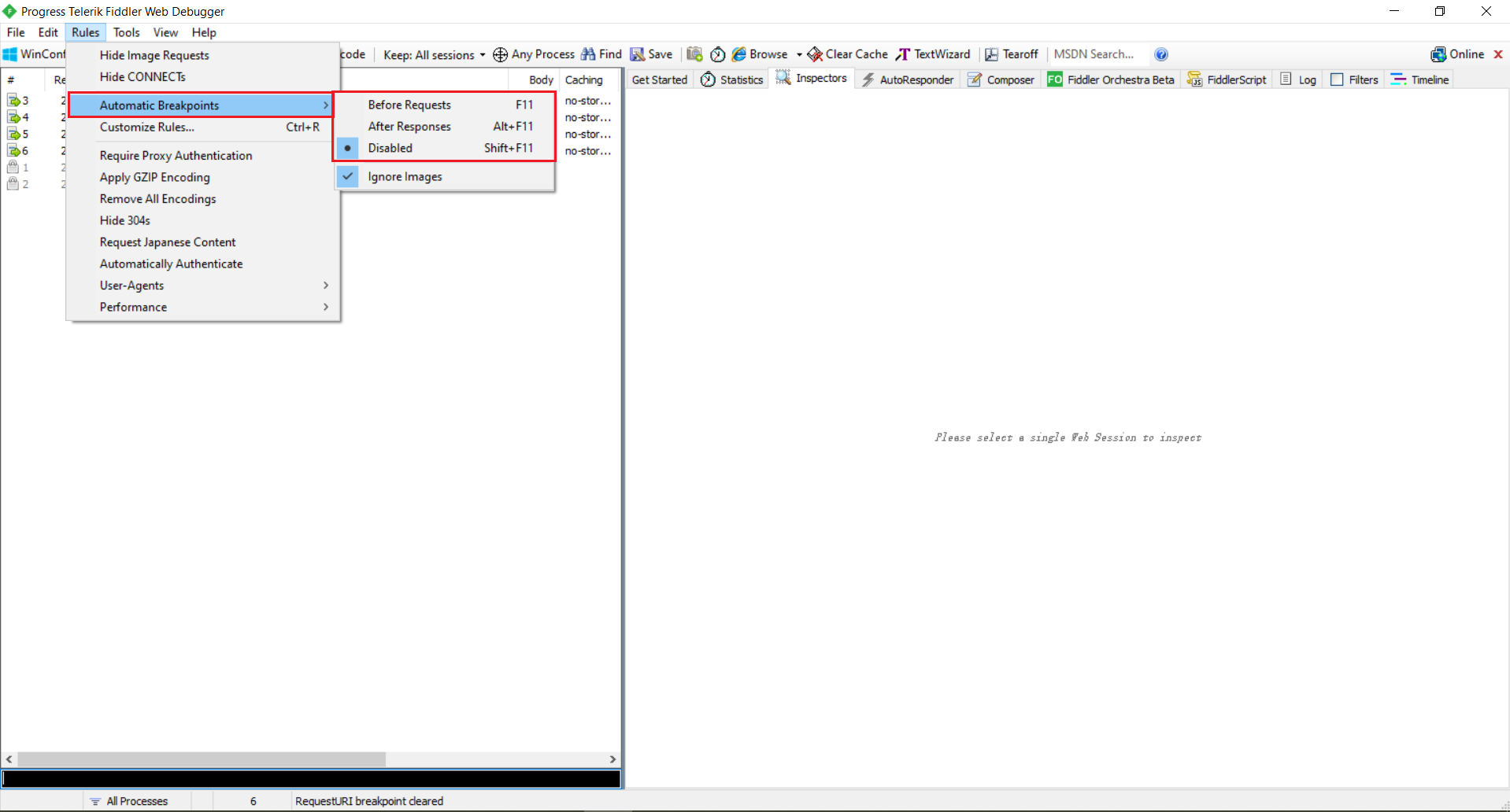Screen dimensions: 1510x812
Task: Toggle Request Japanese Content rule
Action: 203,242
